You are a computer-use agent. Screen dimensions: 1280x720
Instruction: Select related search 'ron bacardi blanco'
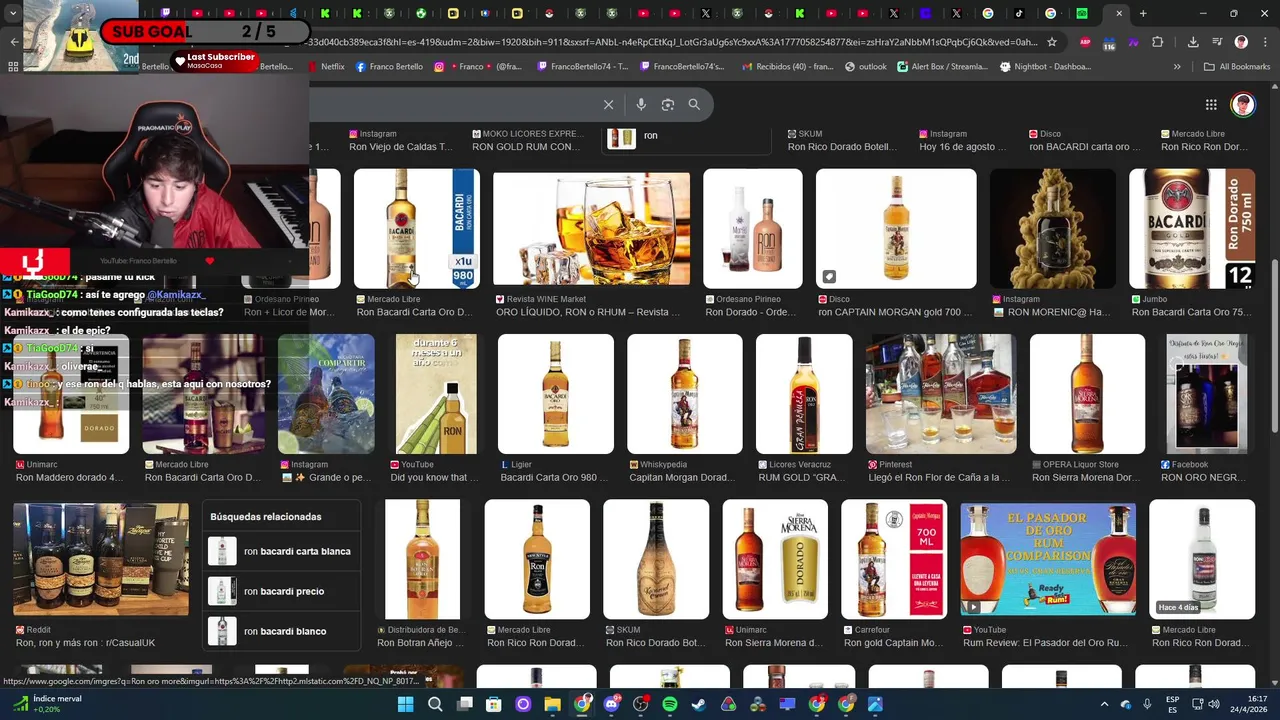click(282, 631)
